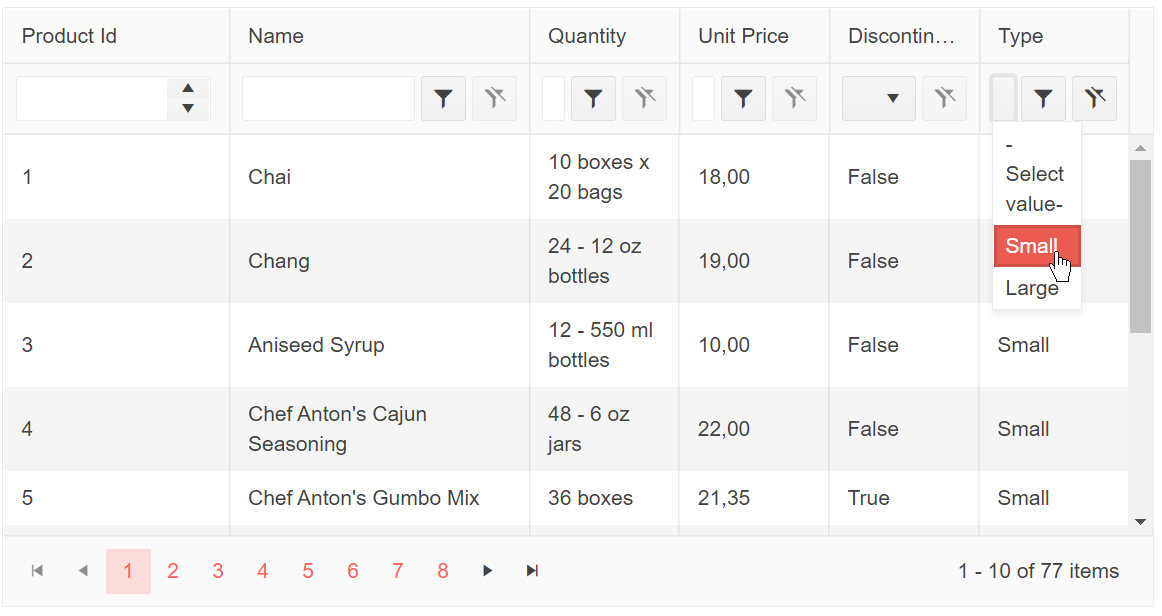Clear the Name column filter
This screenshot has width=1162, height=616.
tap(494, 98)
